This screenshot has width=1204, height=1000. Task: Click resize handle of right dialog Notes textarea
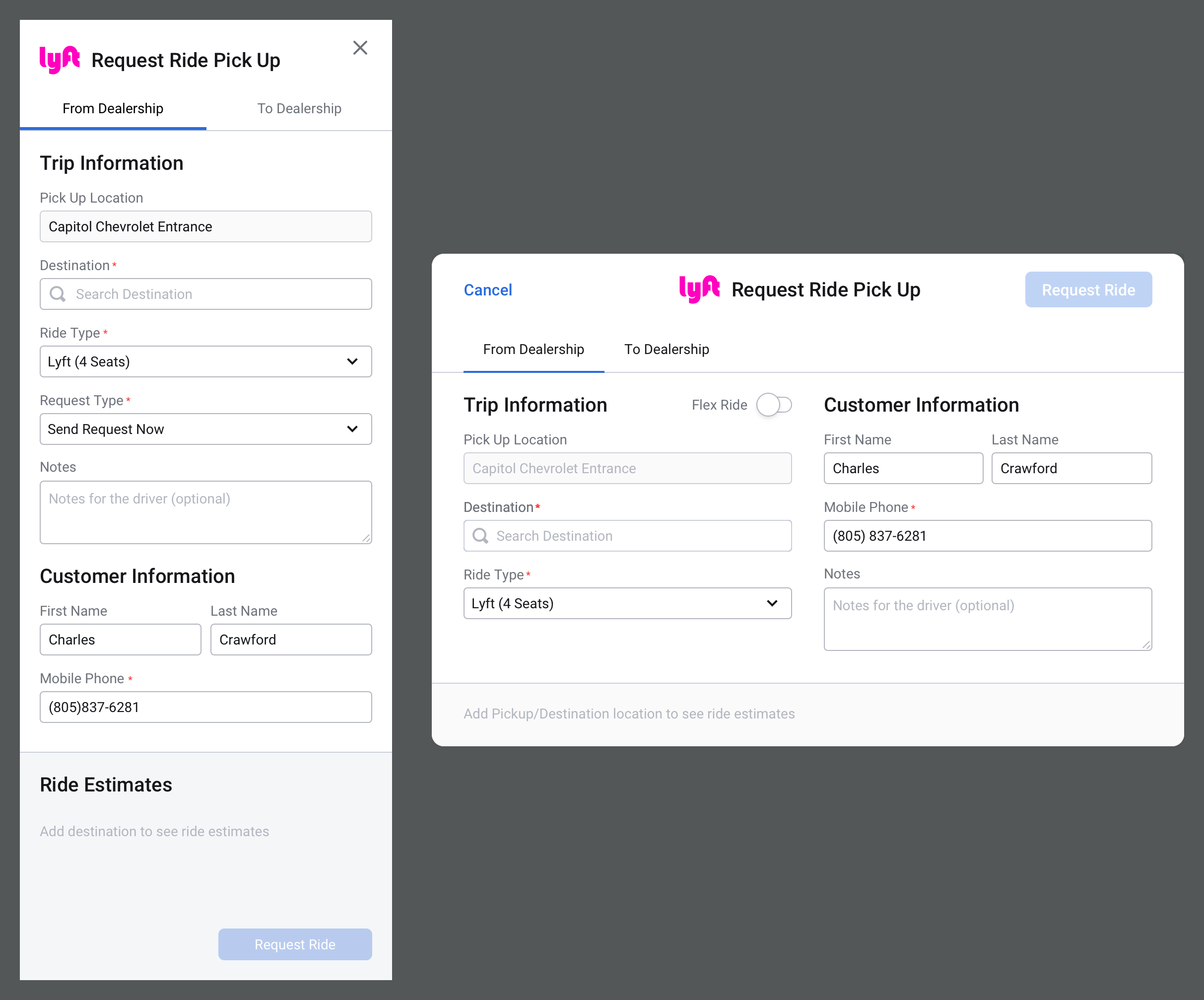(x=1146, y=645)
